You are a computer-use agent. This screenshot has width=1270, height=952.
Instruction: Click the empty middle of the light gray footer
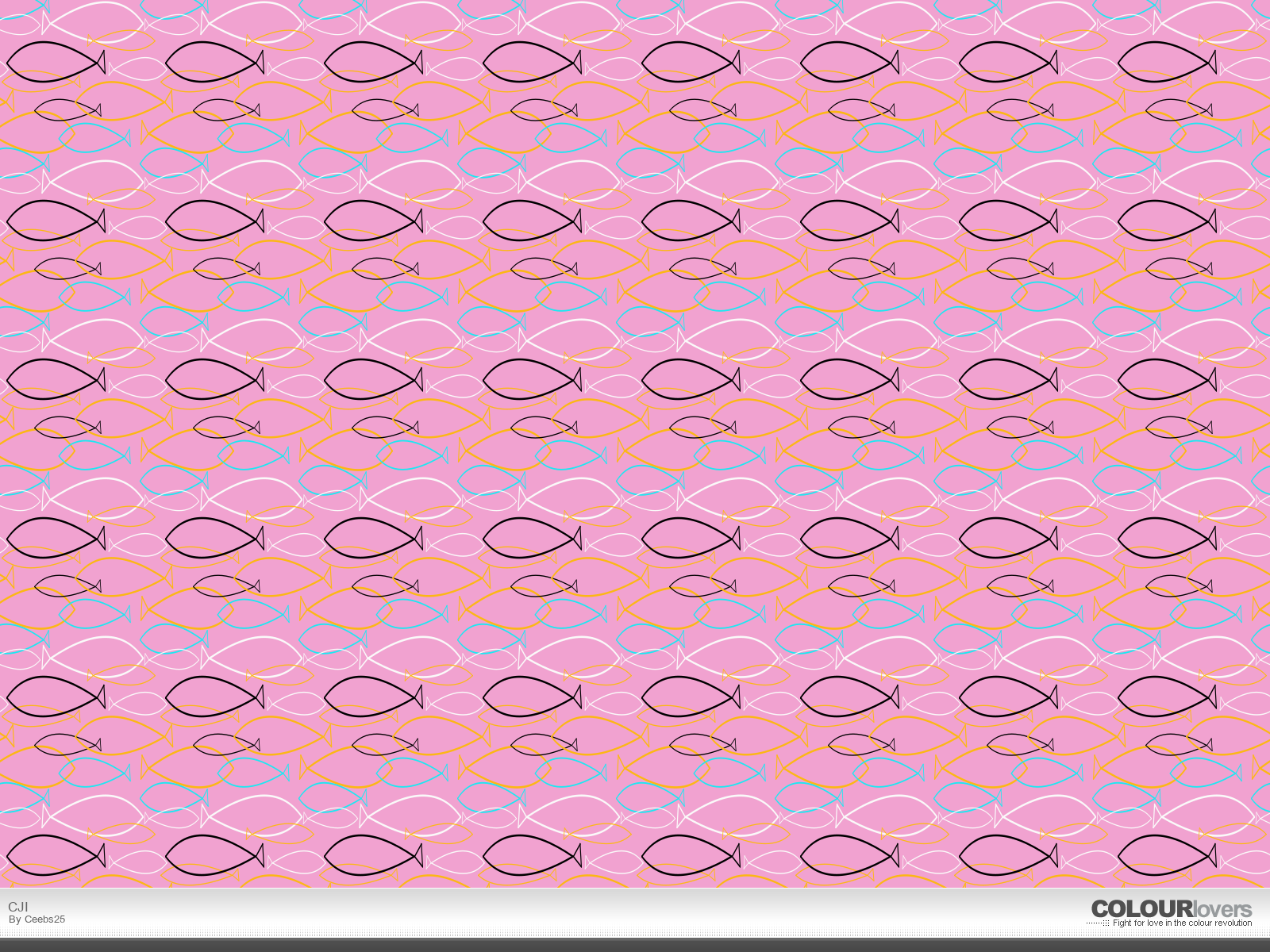pyautogui.click(x=635, y=912)
